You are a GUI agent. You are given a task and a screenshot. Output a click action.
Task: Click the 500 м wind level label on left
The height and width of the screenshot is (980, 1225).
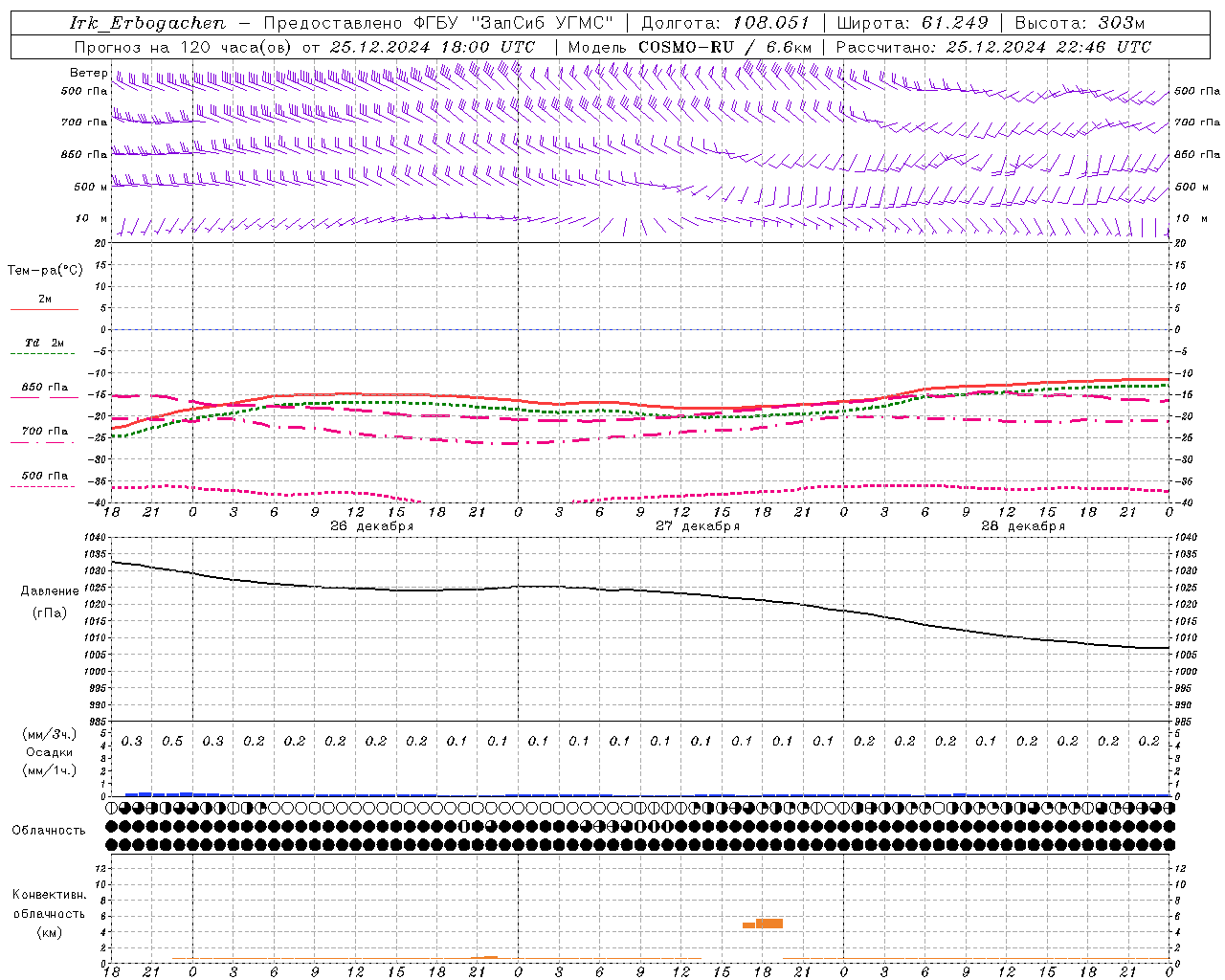pyautogui.click(x=91, y=187)
